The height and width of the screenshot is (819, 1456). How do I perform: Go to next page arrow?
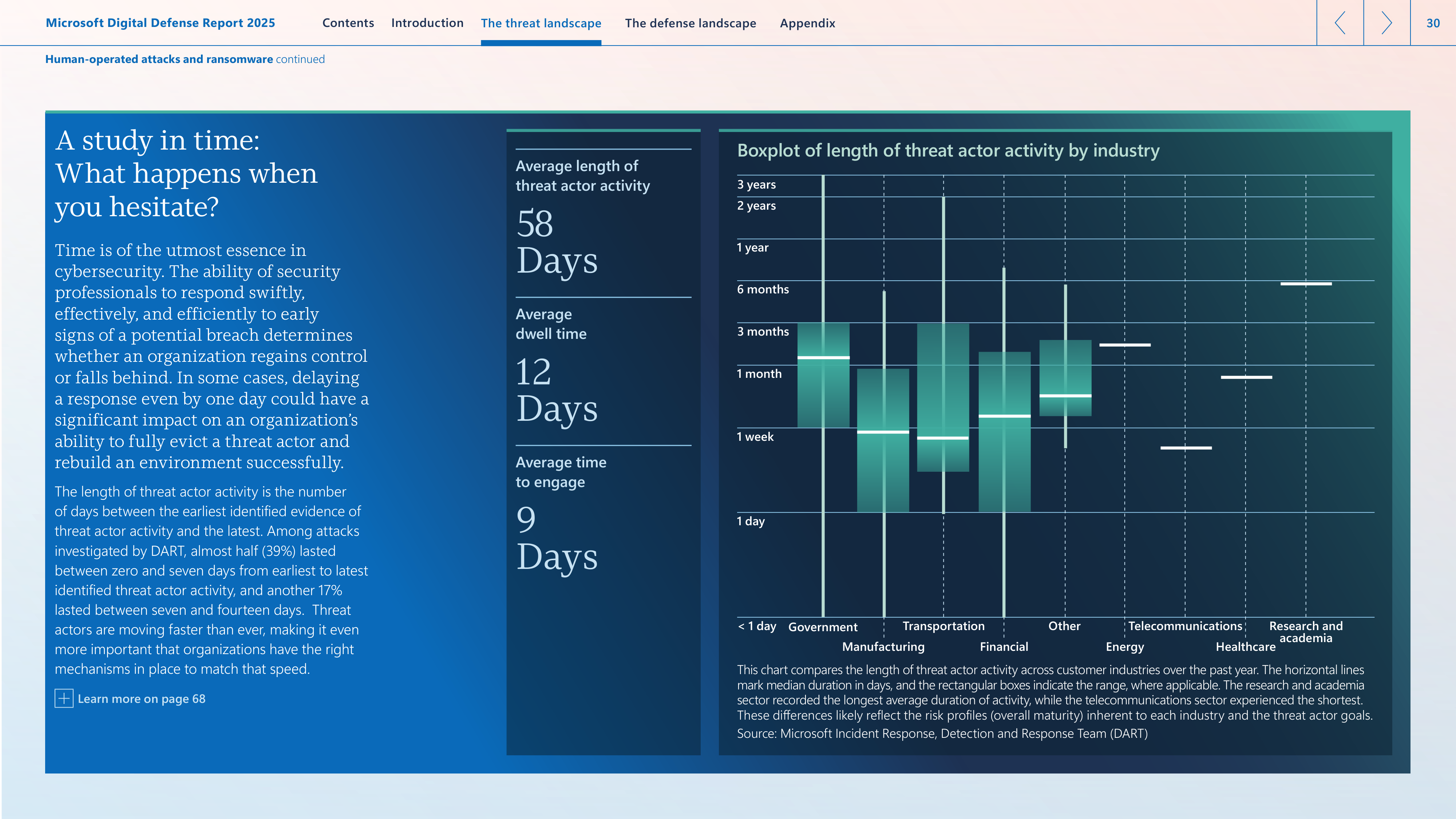pyautogui.click(x=1386, y=23)
